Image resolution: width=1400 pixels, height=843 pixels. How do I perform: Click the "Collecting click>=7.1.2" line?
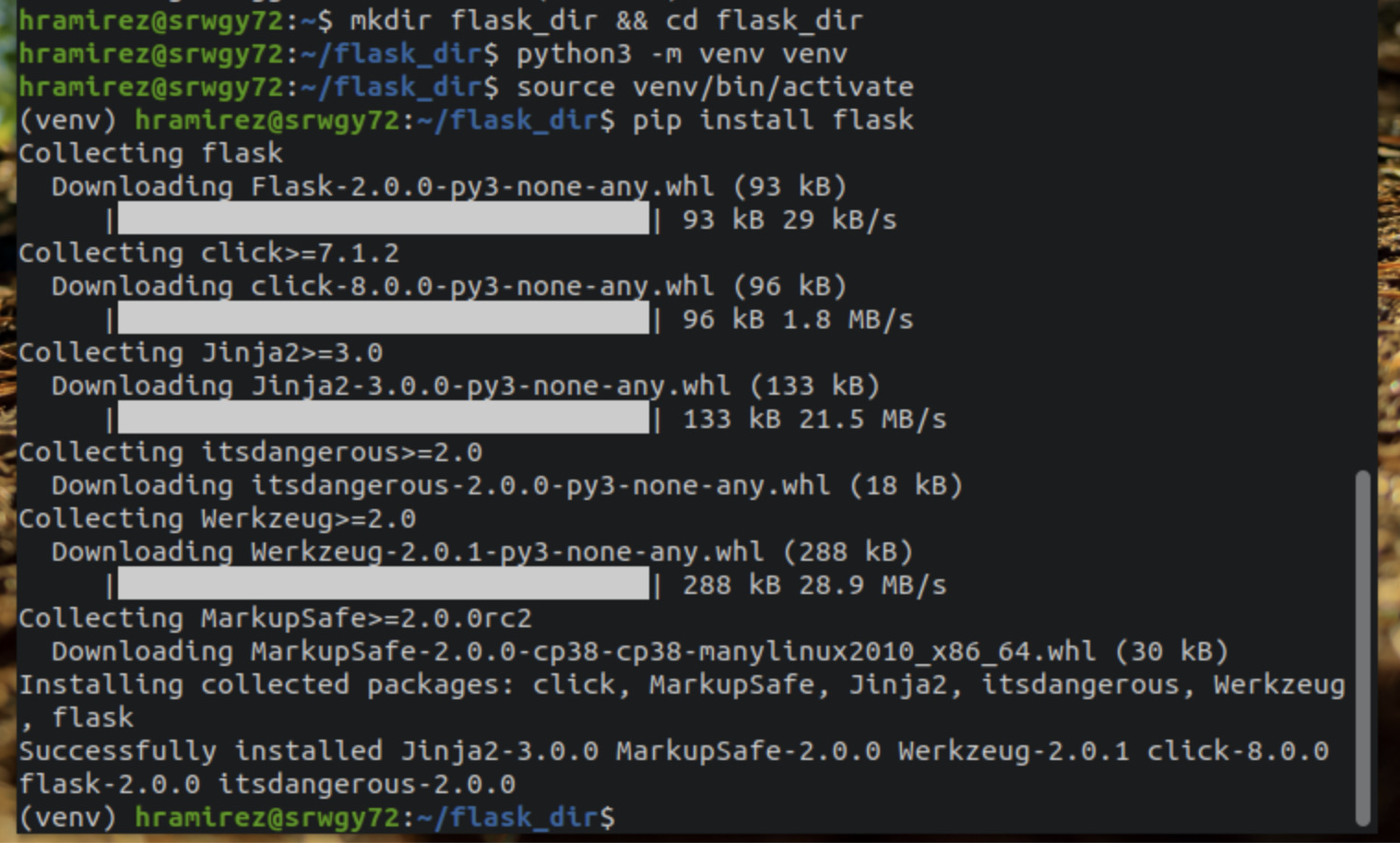208,253
